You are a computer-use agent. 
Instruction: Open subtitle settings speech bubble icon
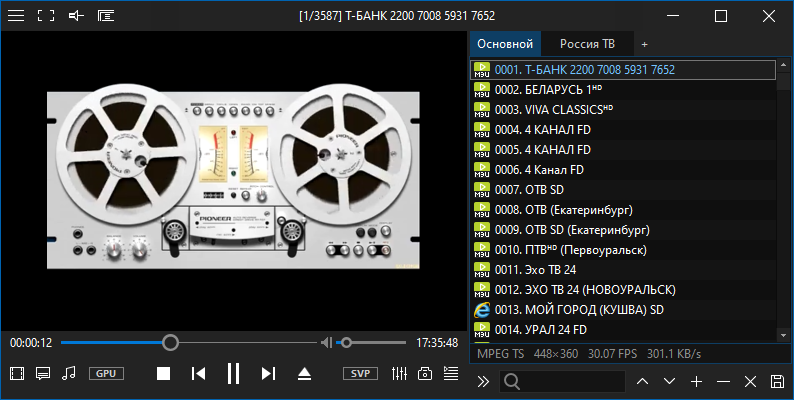(43, 374)
